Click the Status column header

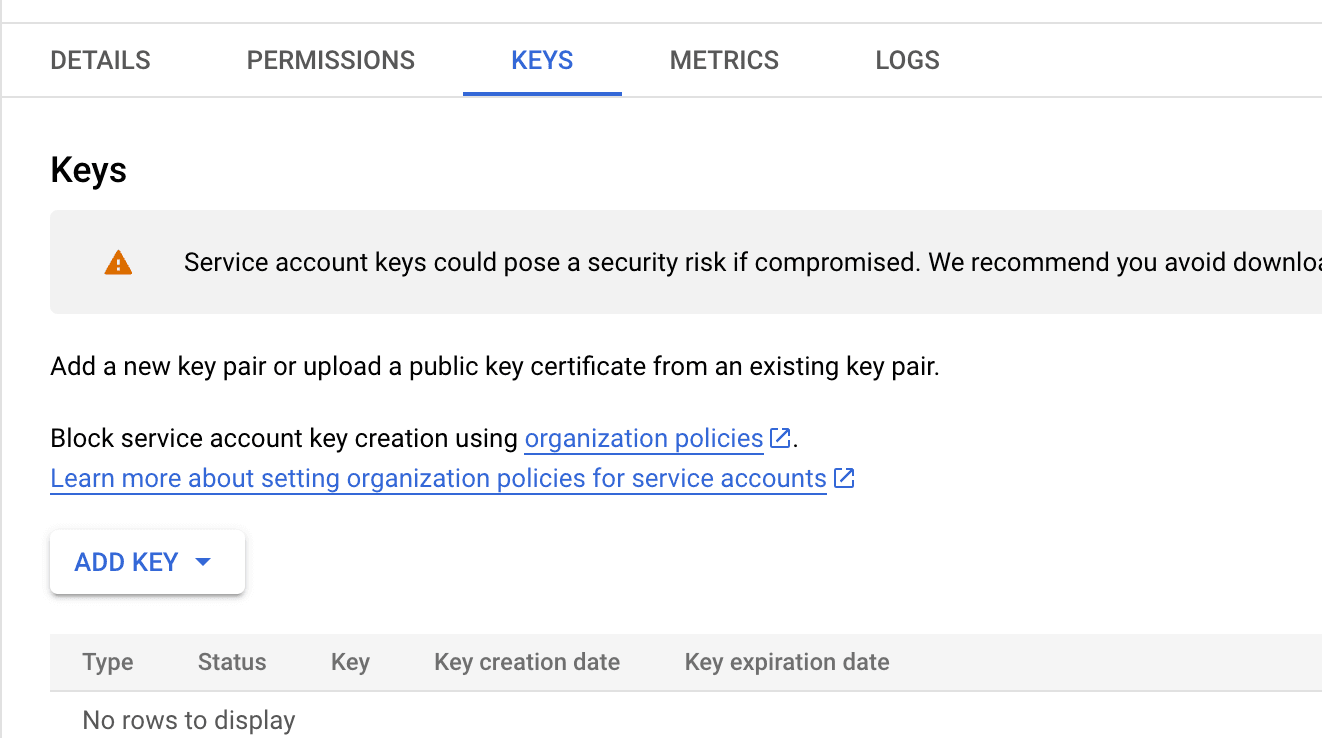point(232,662)
